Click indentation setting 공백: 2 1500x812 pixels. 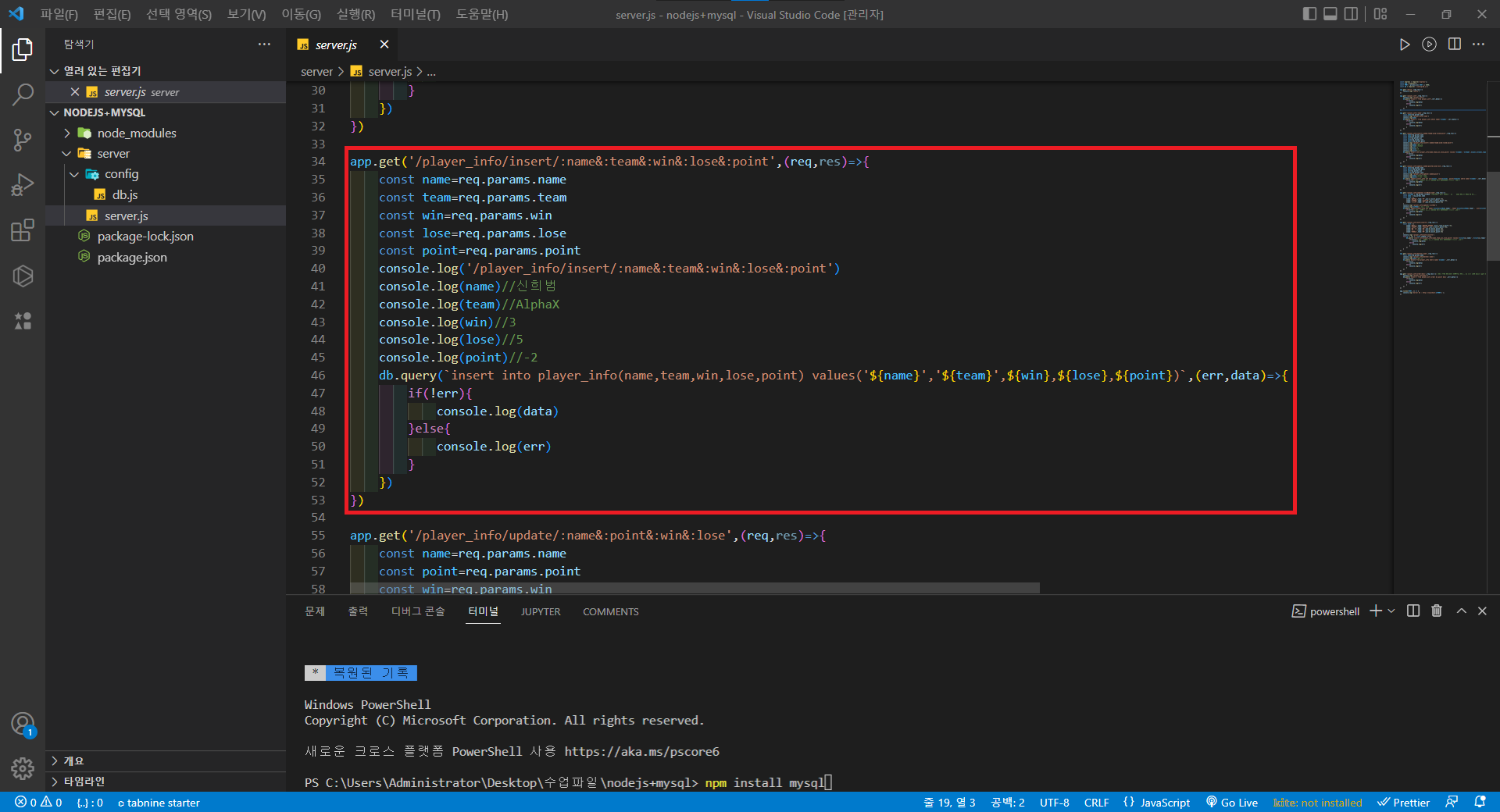click(1008, 803)
